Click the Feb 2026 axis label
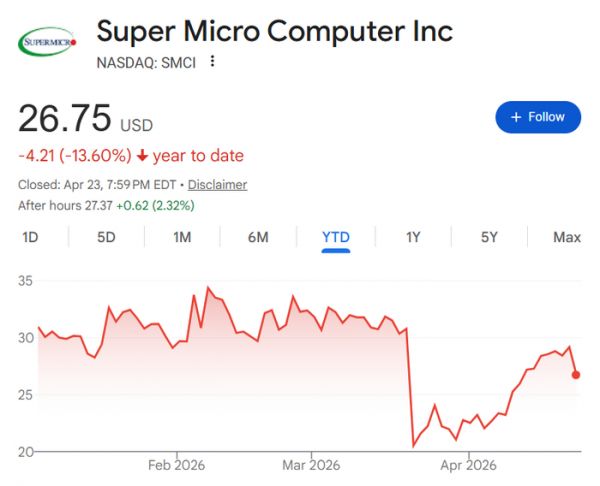 (x=176, y=465)
